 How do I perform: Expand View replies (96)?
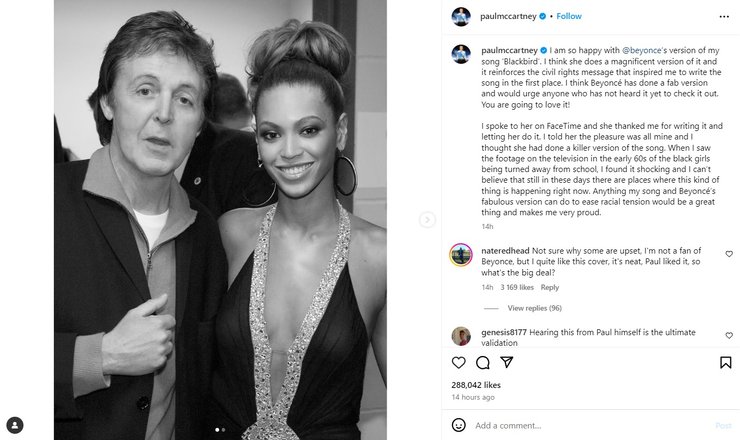pos(534,308)
